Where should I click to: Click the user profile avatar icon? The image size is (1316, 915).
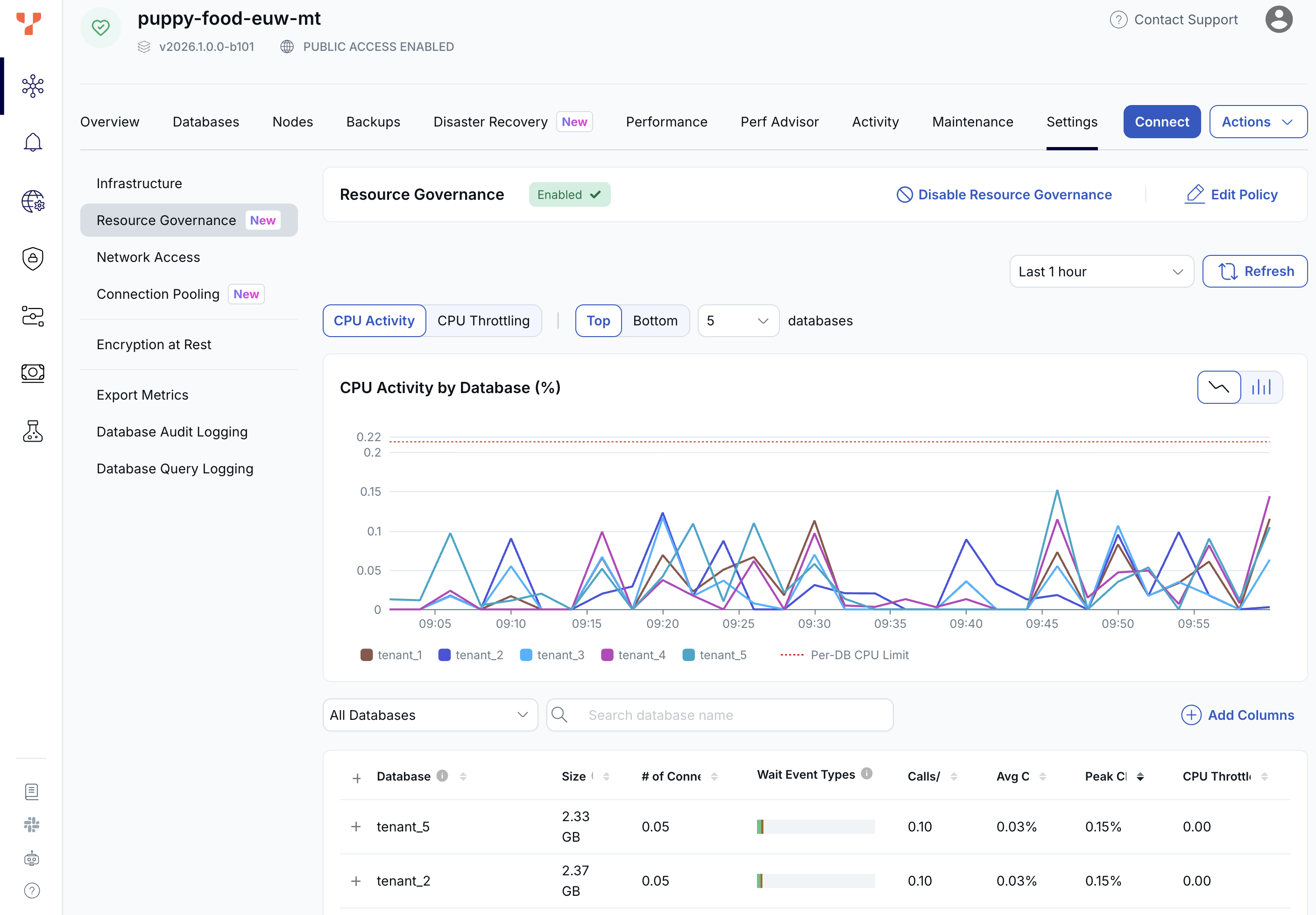coord(1279,20)
